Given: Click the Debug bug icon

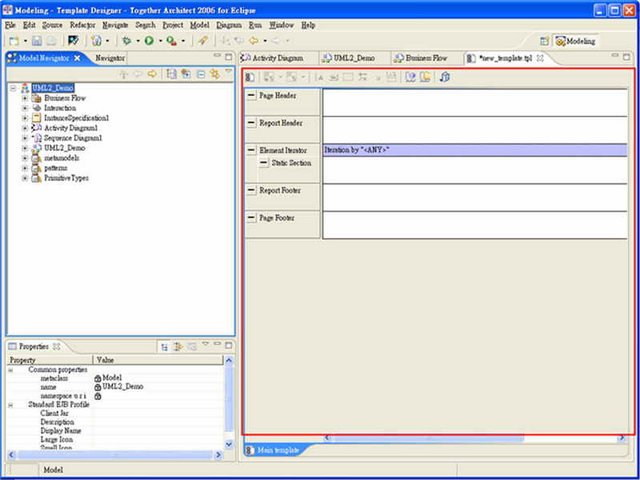Looking at the screenshot, I should coord(127,40).
